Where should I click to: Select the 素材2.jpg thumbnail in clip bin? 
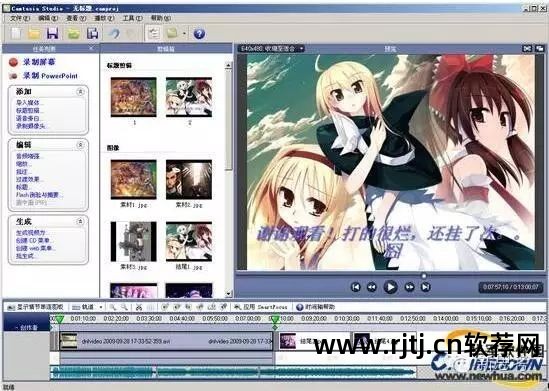click(x=189, y=180)
